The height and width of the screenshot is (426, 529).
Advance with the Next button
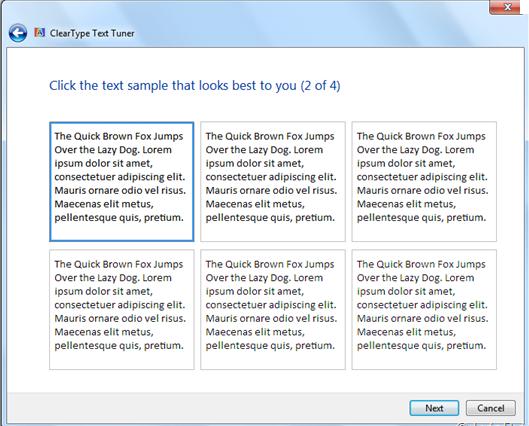(434, 408)
